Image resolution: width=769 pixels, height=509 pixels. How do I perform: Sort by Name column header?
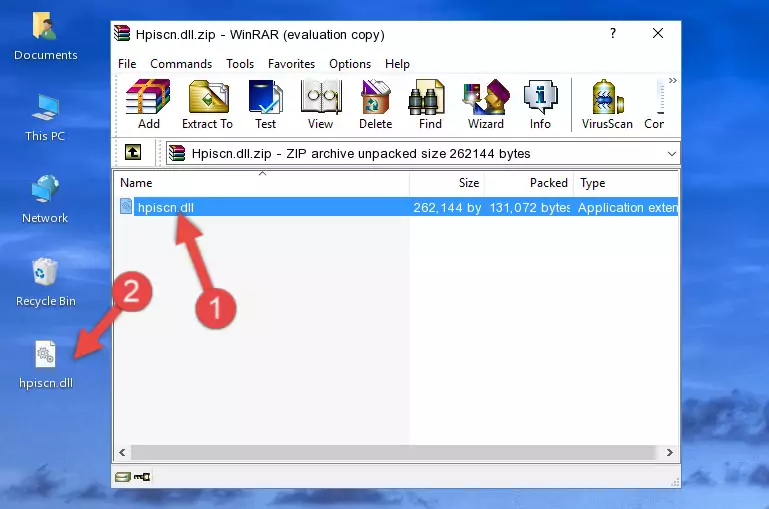pyautogui.click(x=262, y=183)
